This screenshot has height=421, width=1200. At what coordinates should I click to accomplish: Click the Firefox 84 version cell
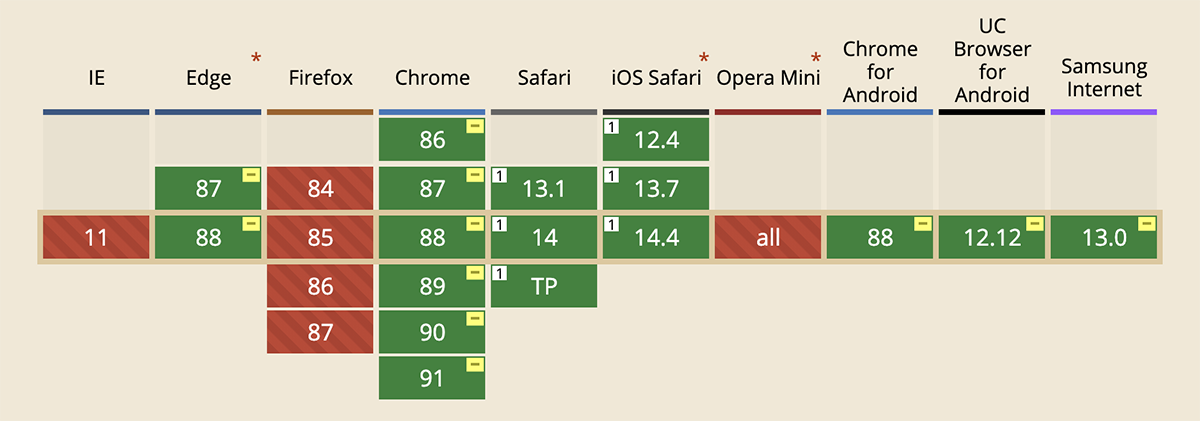320,189
